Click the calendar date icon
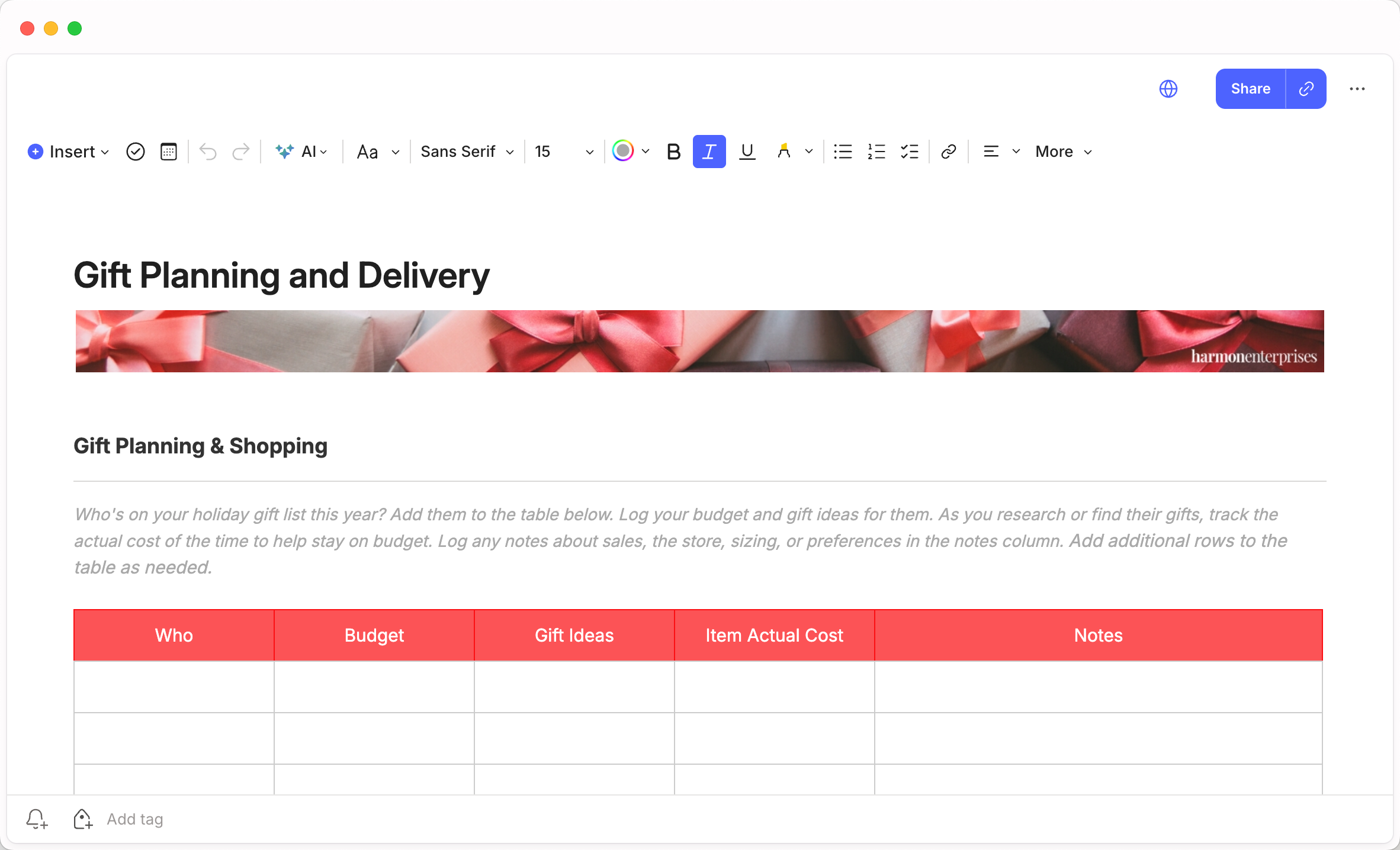1400x850 pixels. click(x=169, y=152)
